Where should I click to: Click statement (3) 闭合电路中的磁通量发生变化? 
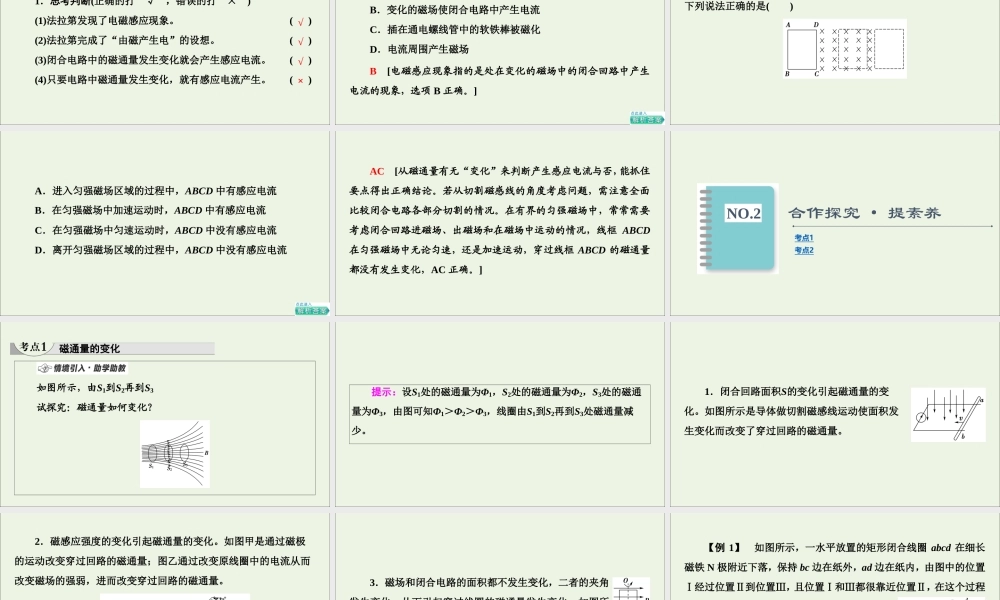[151, 60]
